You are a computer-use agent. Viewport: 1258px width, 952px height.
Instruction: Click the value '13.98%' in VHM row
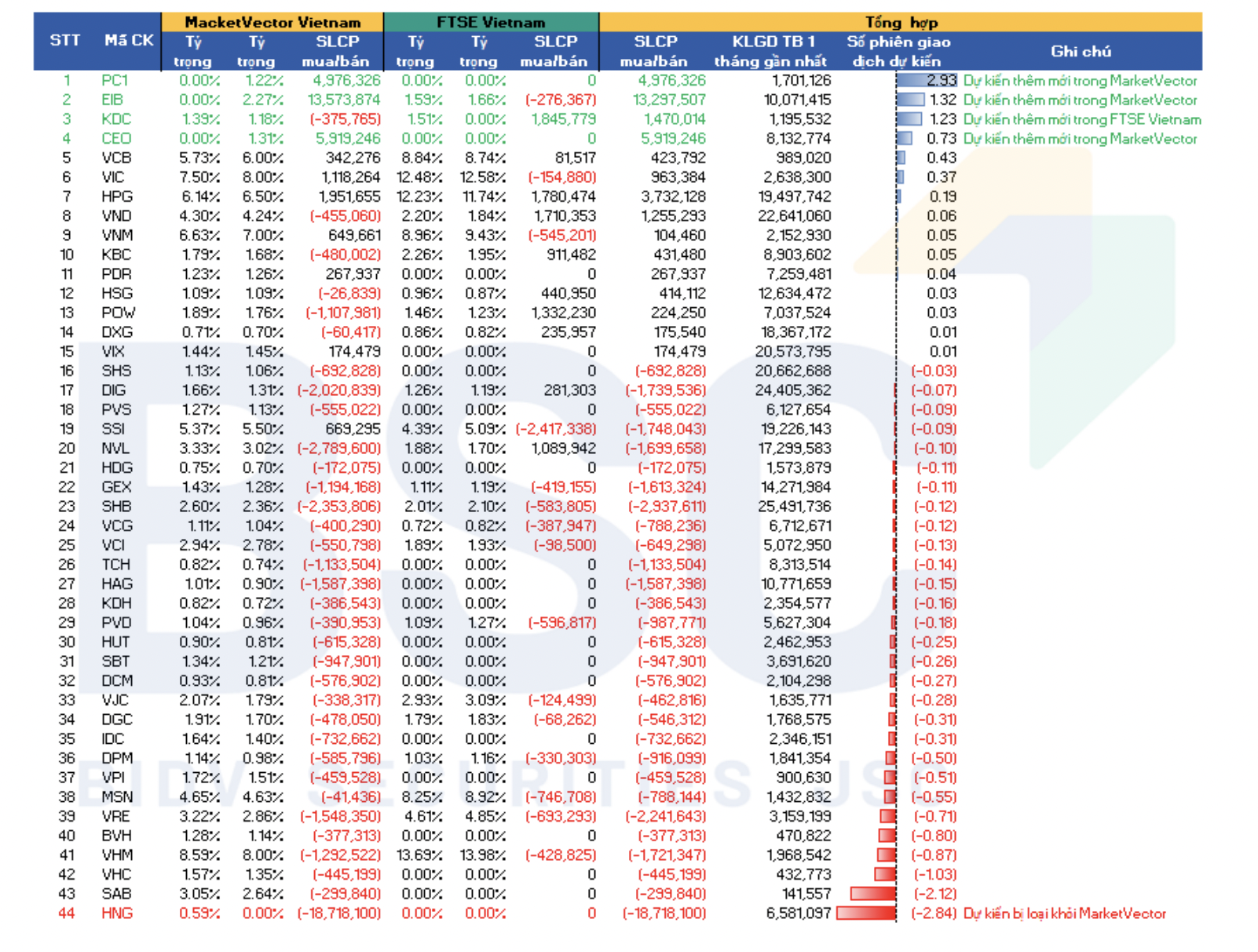[x=483, y=855]
